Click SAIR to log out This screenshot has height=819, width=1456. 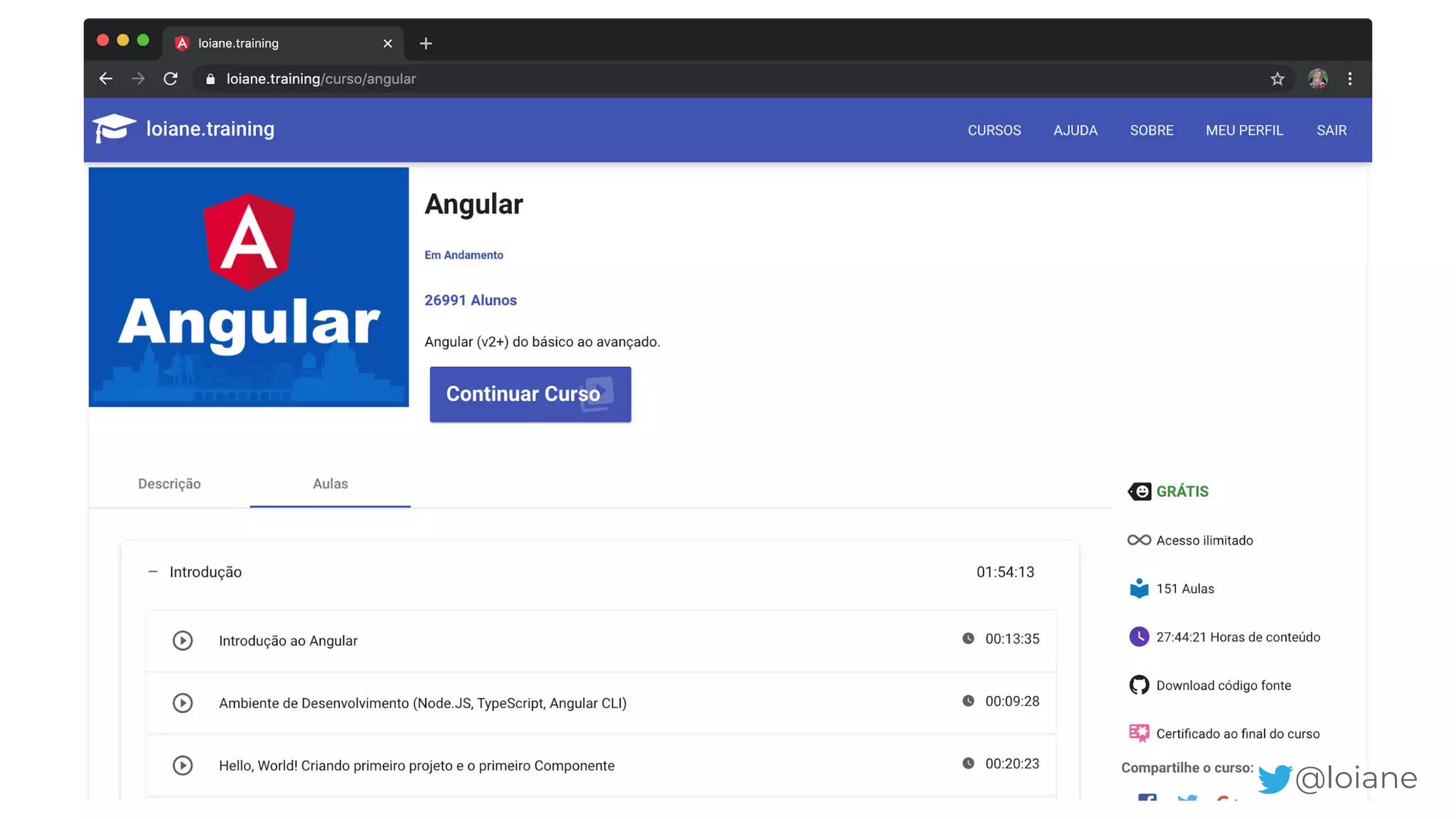[1331, 130]
